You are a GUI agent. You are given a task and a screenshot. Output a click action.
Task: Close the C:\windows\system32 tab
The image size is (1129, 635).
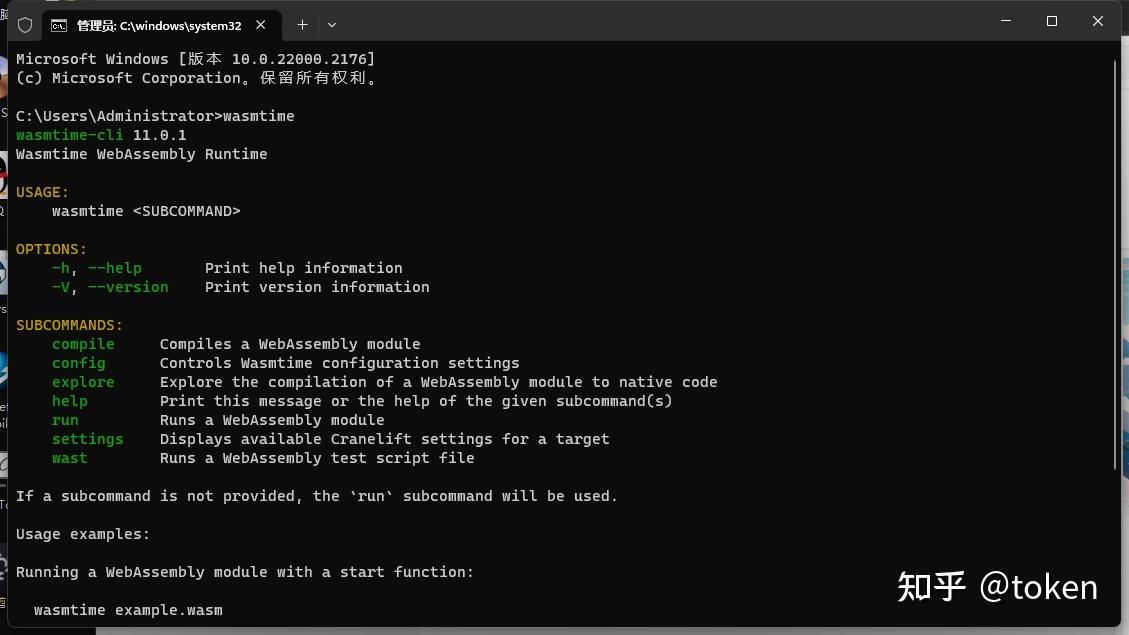[x=263, y=25]
